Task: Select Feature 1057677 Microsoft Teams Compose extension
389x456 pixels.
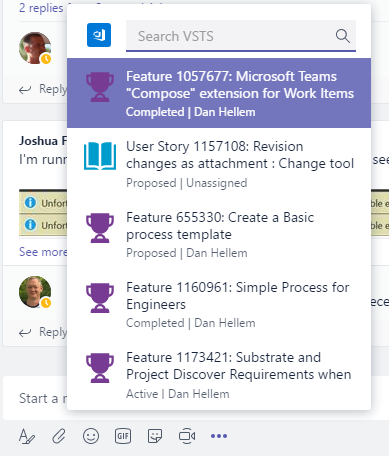Action: (x=219, y=93)
